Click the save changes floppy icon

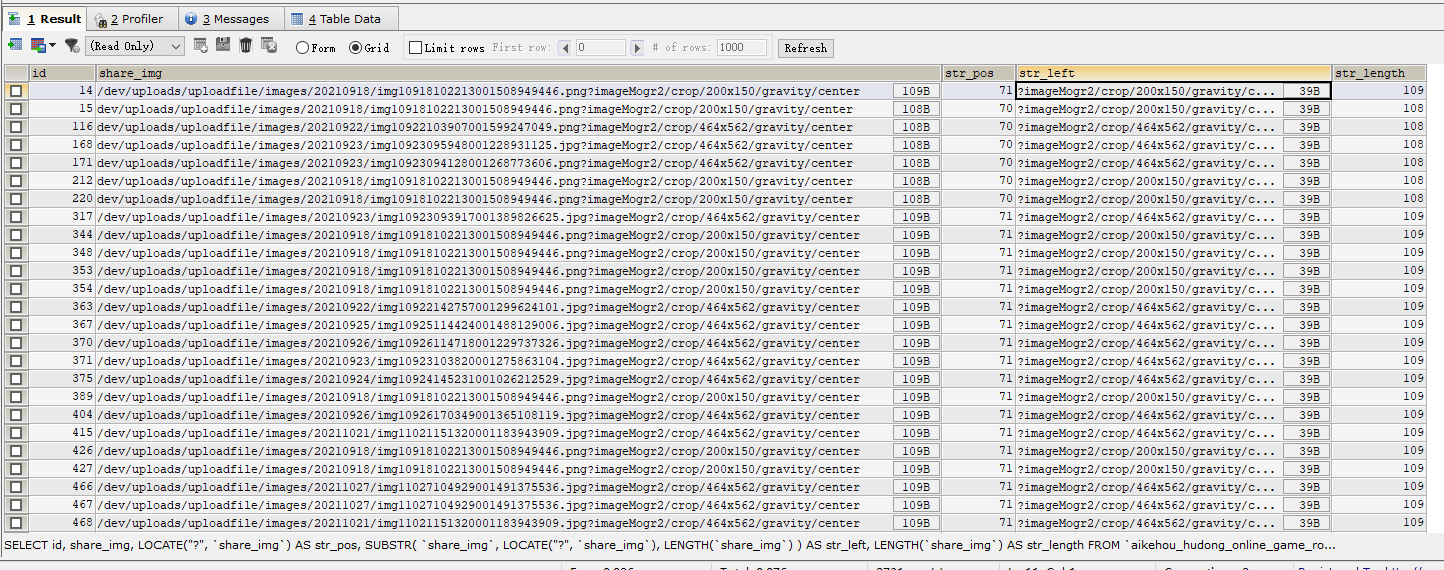click(223, 45)
